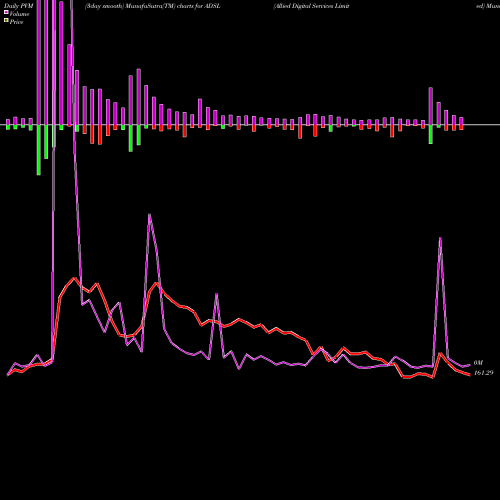Click the '161.29' price value label
The width and height of the screenshot is (500, 500).
pos(483,373)
